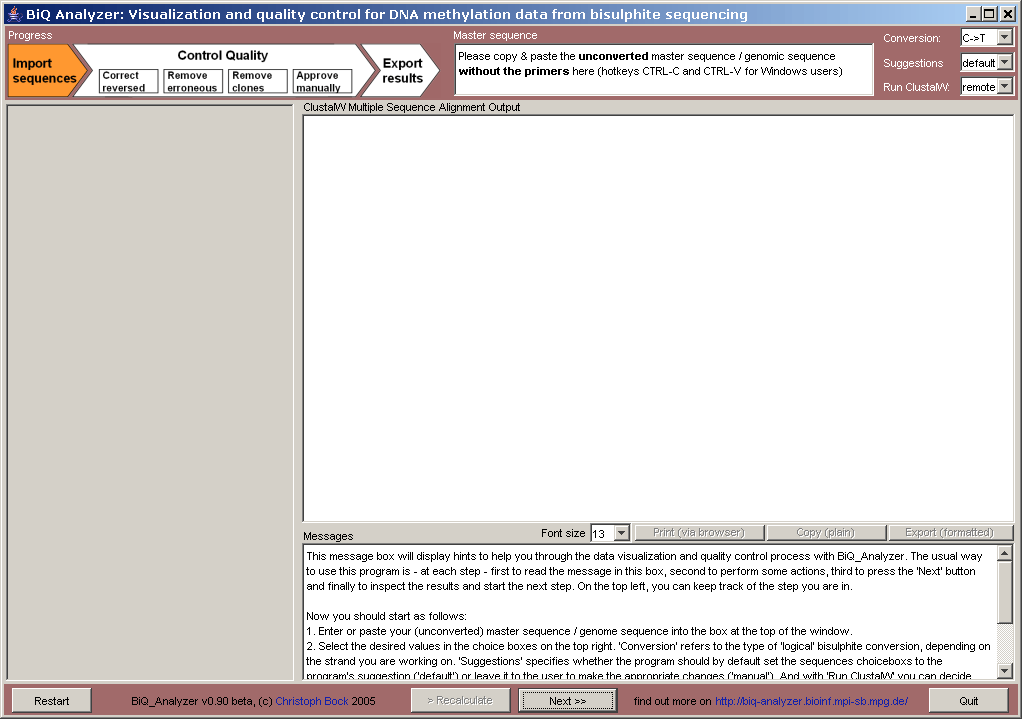
Task: Click the Java icon in the title bar
Action: click(14, 14)
